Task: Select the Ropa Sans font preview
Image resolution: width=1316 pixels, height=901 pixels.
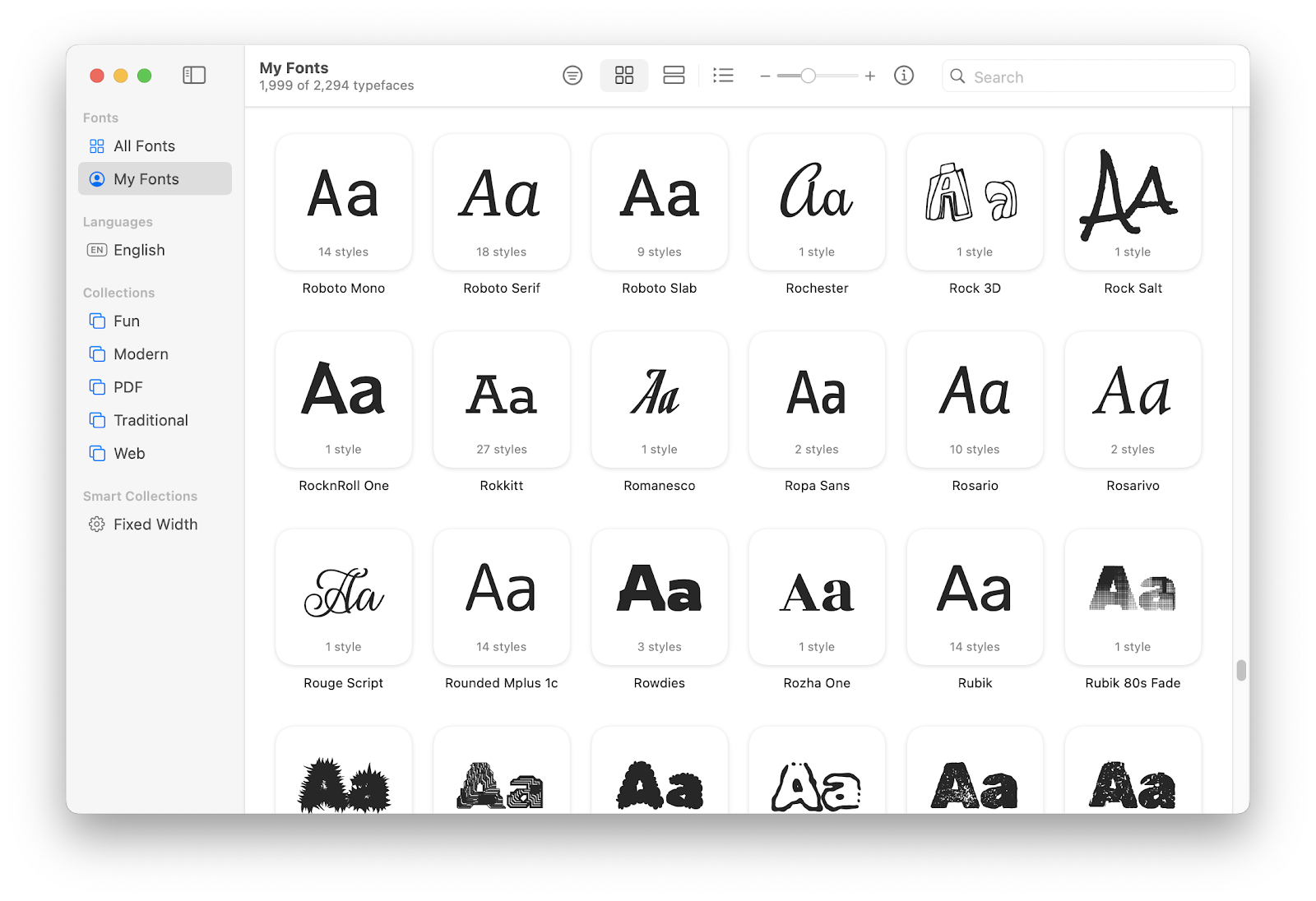Action: (x=817, y=400)
